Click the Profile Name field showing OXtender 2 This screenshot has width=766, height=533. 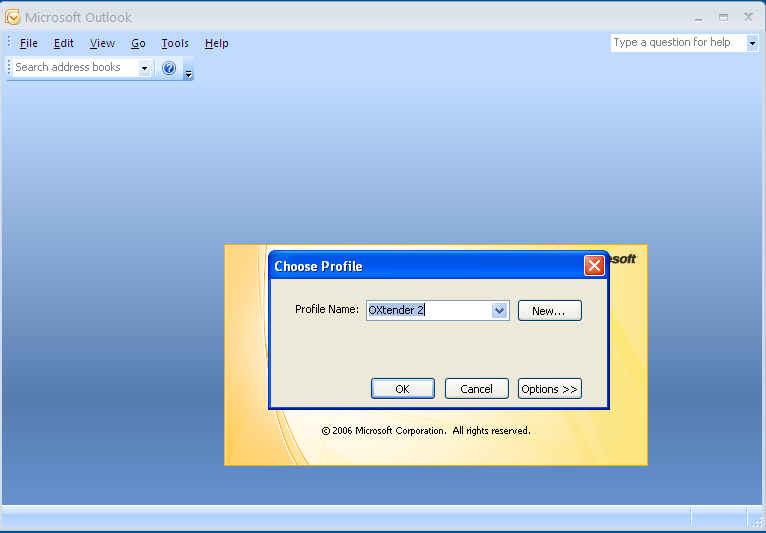(x=429, y=310)
